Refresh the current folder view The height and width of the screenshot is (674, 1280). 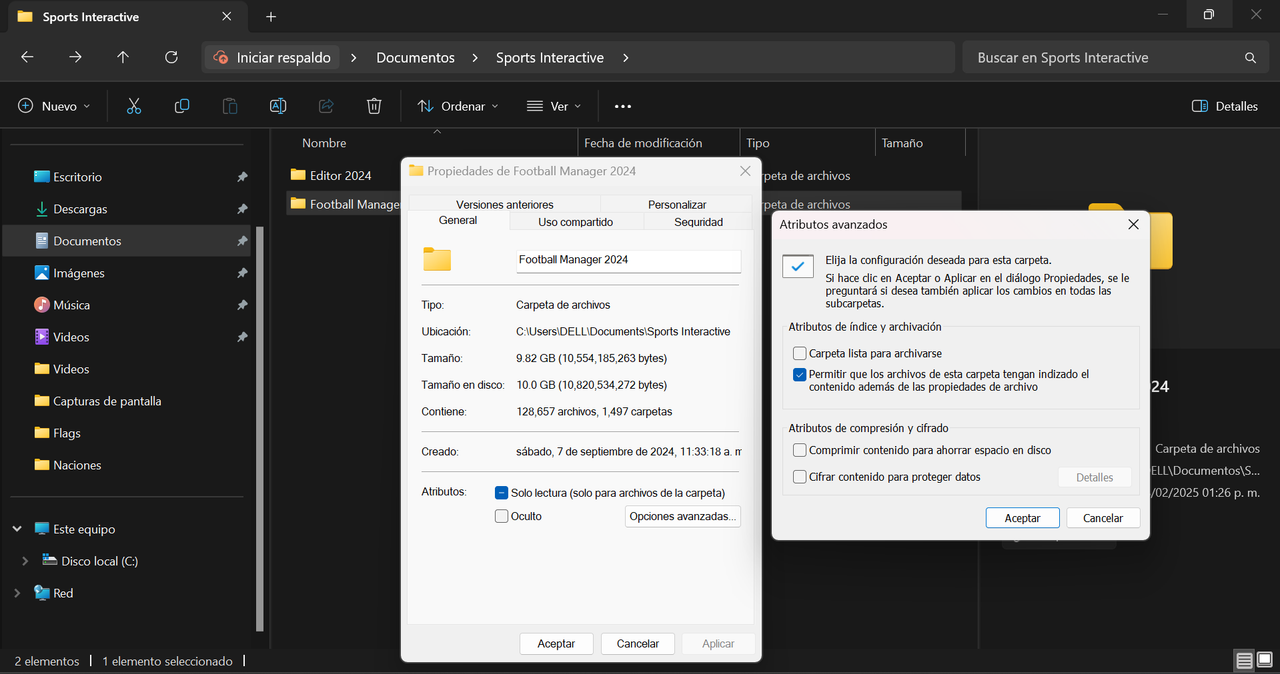click(x=171, y=58)
